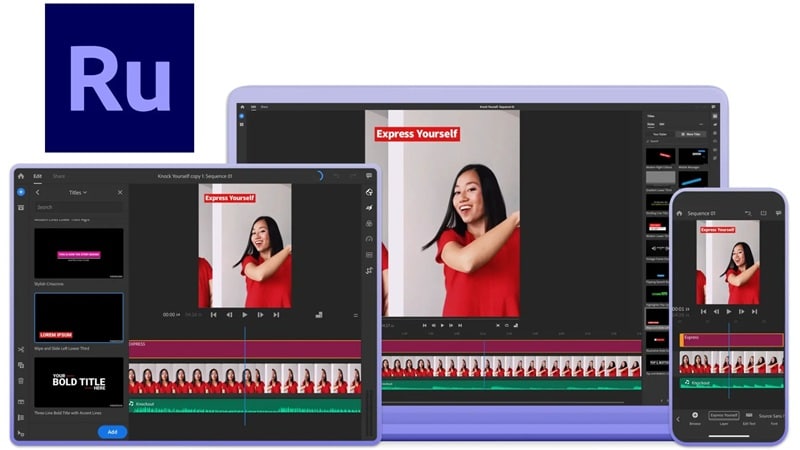Image resolution: width=800 pixels, height=450 pixels.
Task: Open the aspect ratio icon below tablet preview
Action: pyautogui.click(x=319, y=315)
